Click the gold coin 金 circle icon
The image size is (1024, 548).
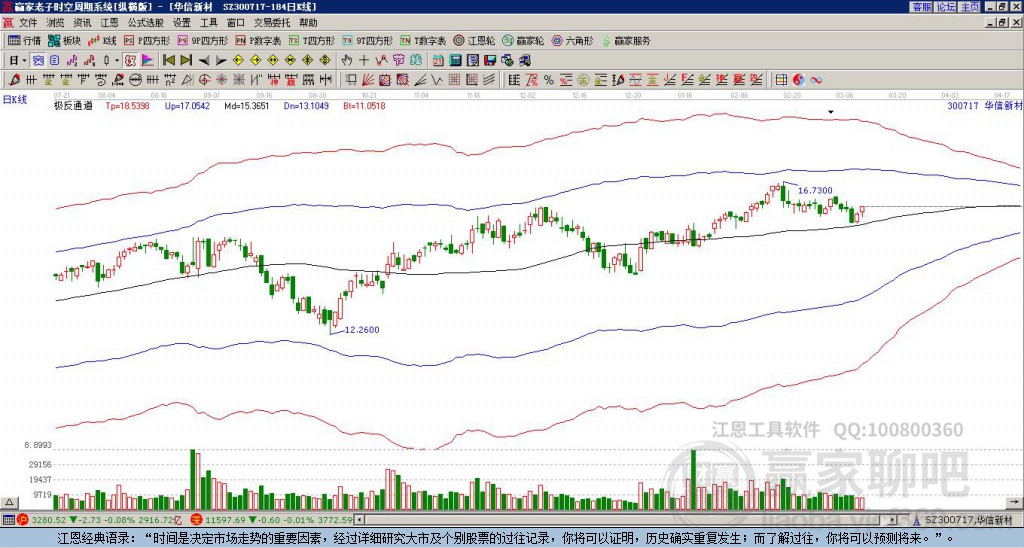[583, 80]
